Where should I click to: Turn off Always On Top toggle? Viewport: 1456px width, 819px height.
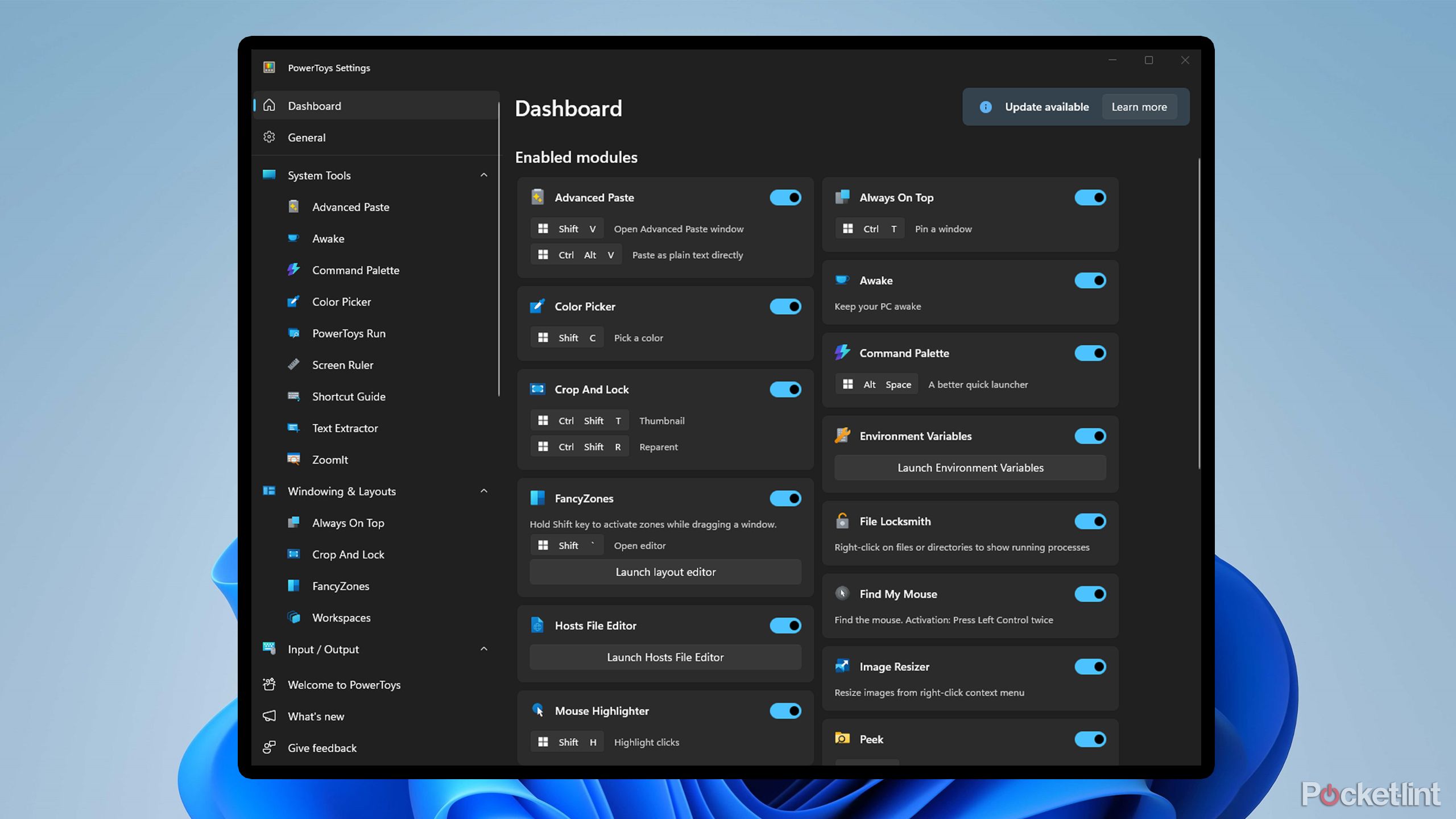(x=1090, y=197)
